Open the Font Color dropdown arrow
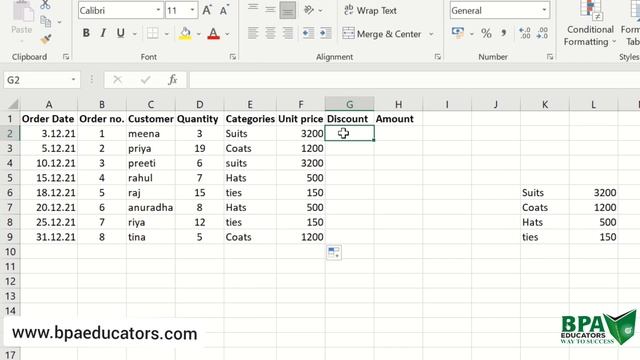640x360 pixels. pyautogui.click(x=227, y=34)
